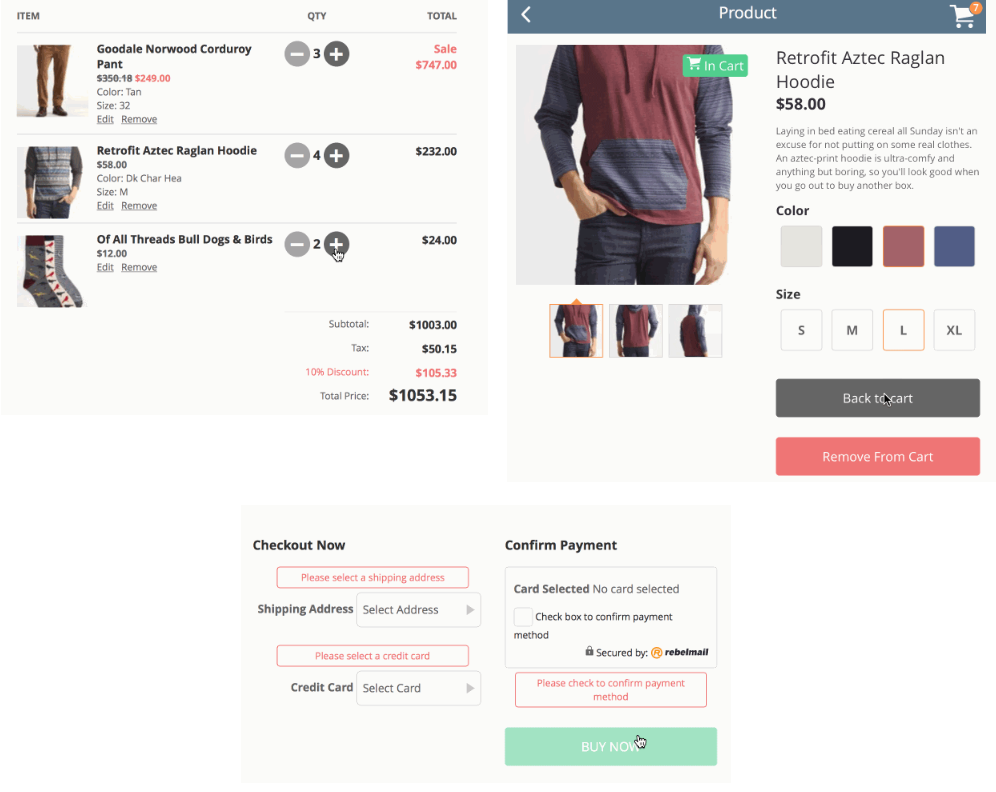Click the Back to cart button

click(877, 398)
